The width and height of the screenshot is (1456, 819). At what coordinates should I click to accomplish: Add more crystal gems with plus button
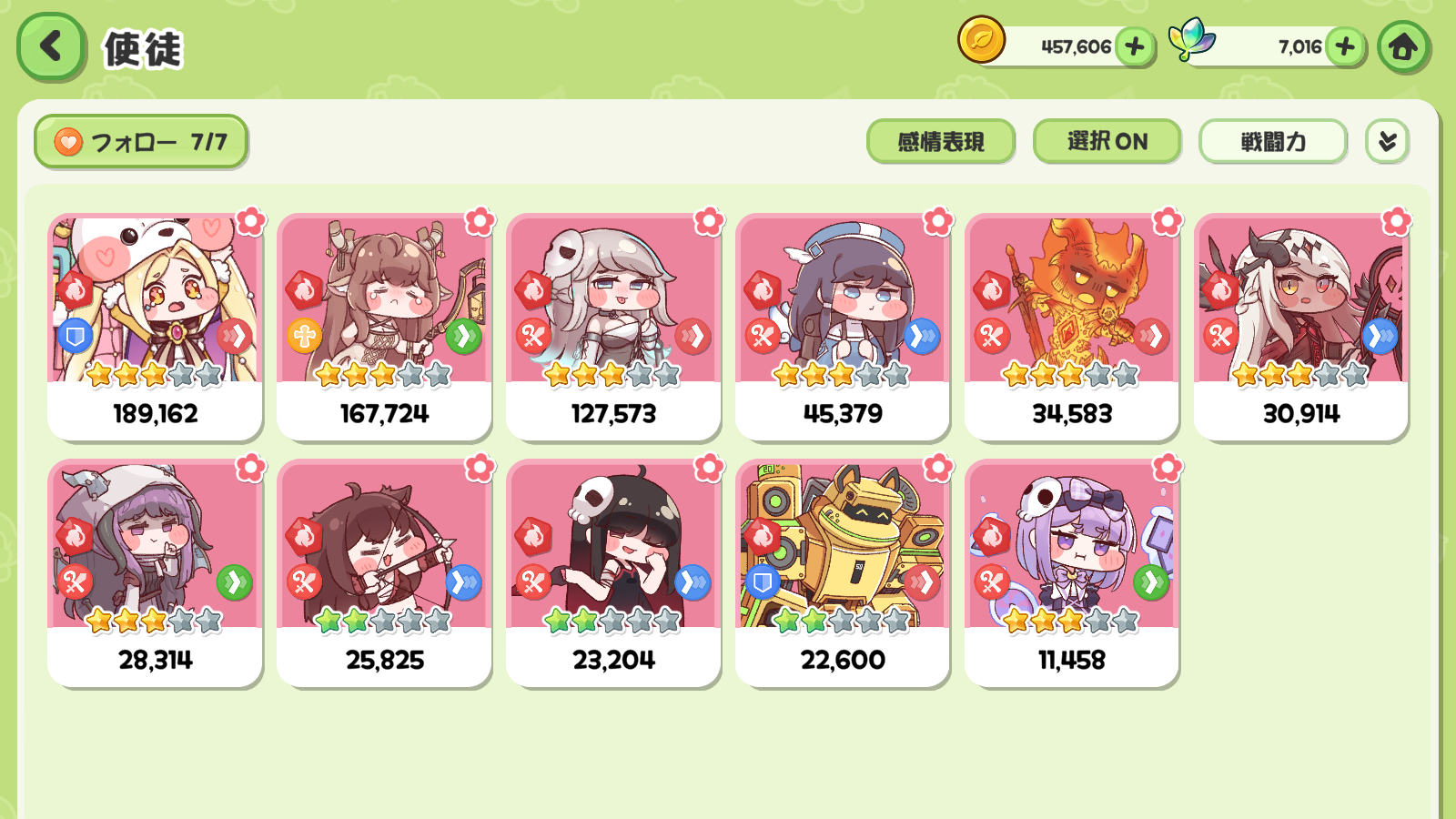click(1345, 46)
